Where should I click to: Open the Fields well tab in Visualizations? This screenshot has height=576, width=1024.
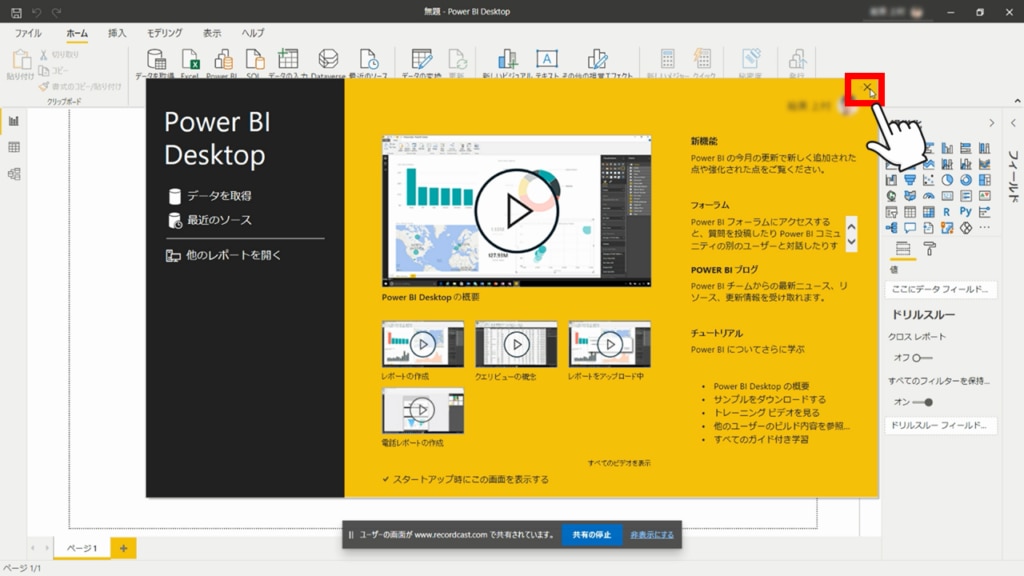903,248
